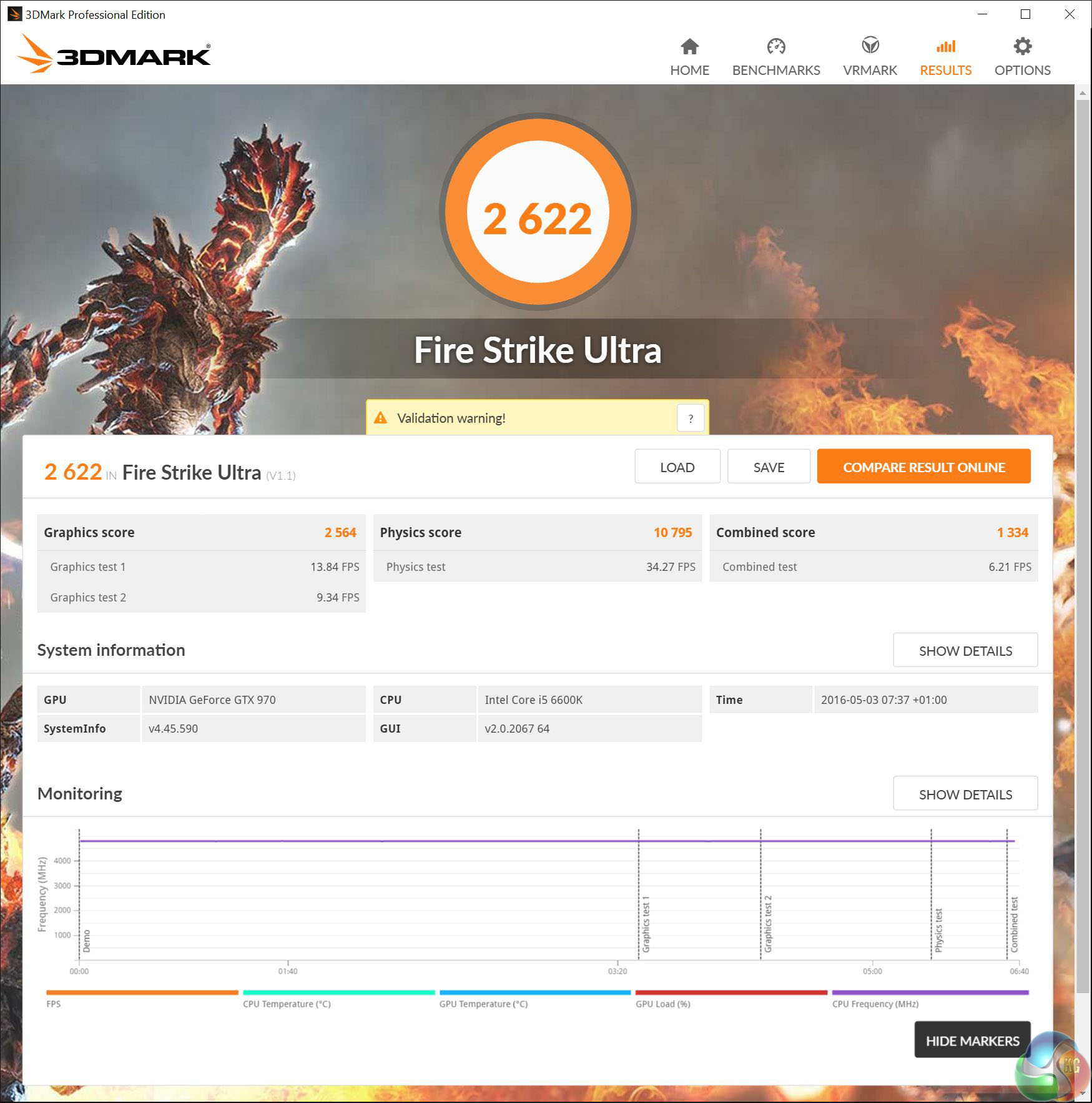Image resolution: width=1092 pixels, height=1103 pixels.
Task: Click the Combined test value 6.21 FPS
Action: pyautogui.click(x=1010, y=566)
